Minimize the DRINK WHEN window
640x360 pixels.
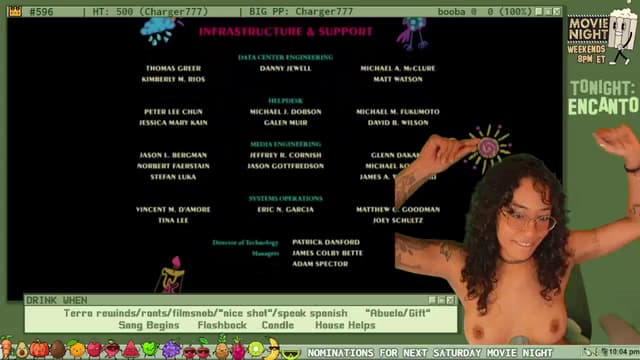pyautogui.click(x=433, y=300)
